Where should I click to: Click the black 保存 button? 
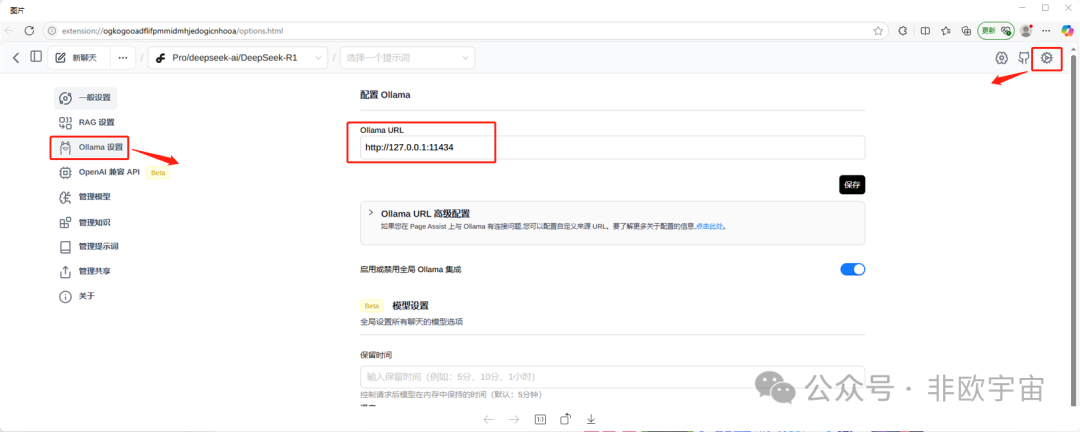click(x=852, y=185)
